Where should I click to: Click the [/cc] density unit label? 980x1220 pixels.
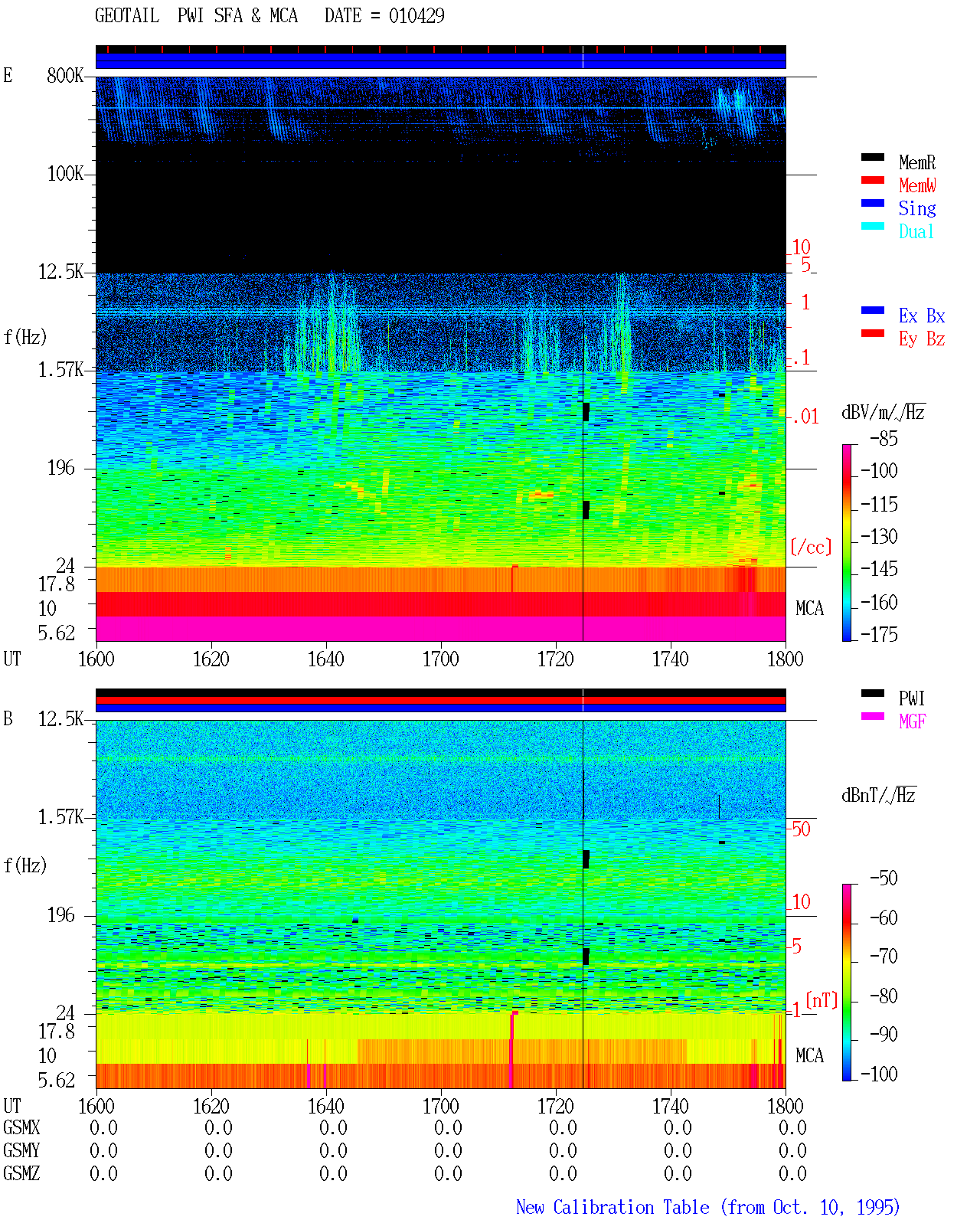[x=811, y=547]
